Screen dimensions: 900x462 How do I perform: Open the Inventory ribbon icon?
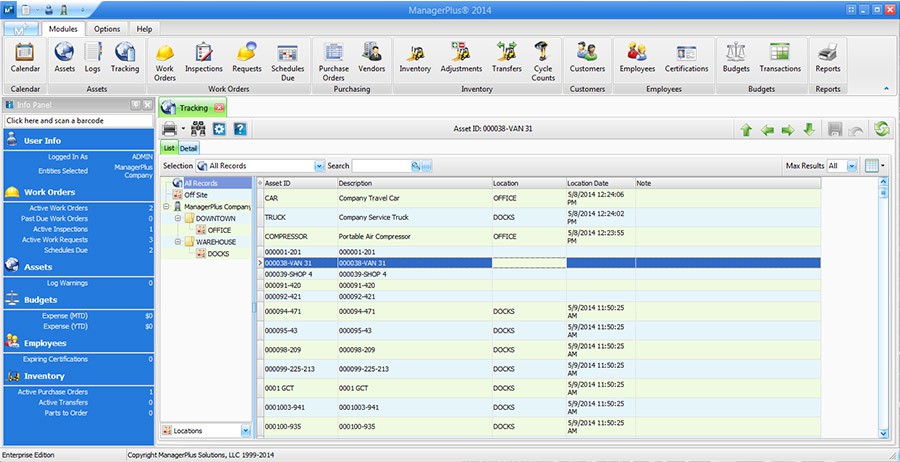click(x=415, y=59)
